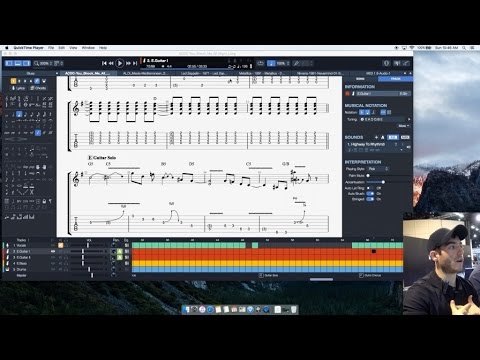Open the Window menu in menu bar

click(88, 48)
